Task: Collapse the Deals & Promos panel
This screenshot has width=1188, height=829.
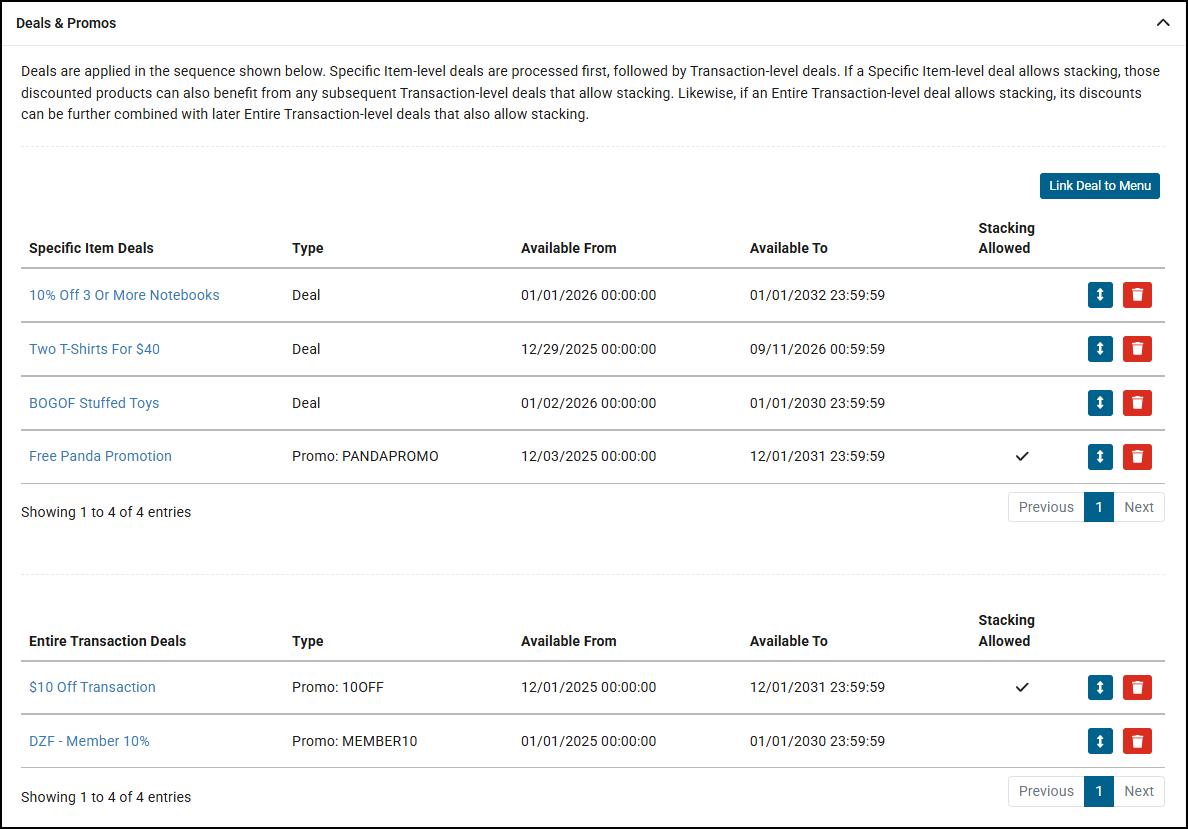Action: click(1162, 23)
